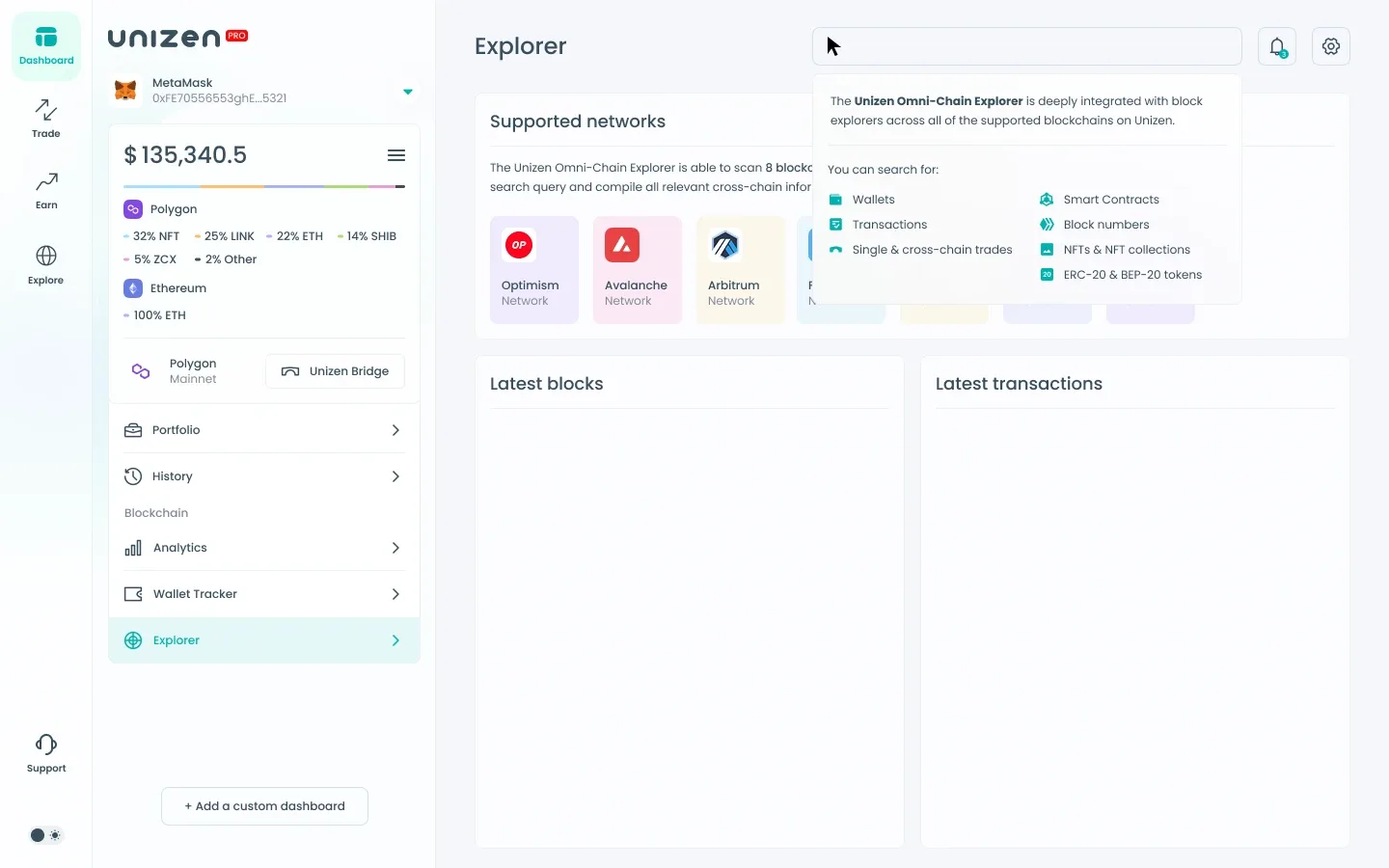Image resolution: width=1389 pixels, height=868 pixels.
Task: Select the Avalanche Network card
Action: (638, 270)
